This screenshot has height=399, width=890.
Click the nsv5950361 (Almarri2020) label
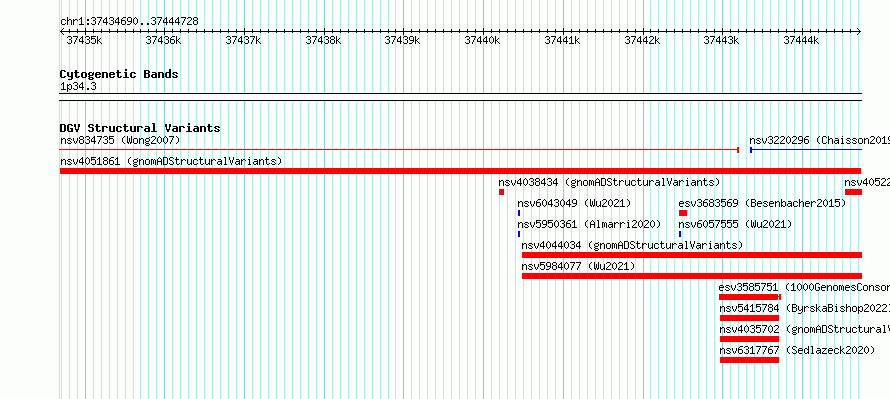point(589,224)
